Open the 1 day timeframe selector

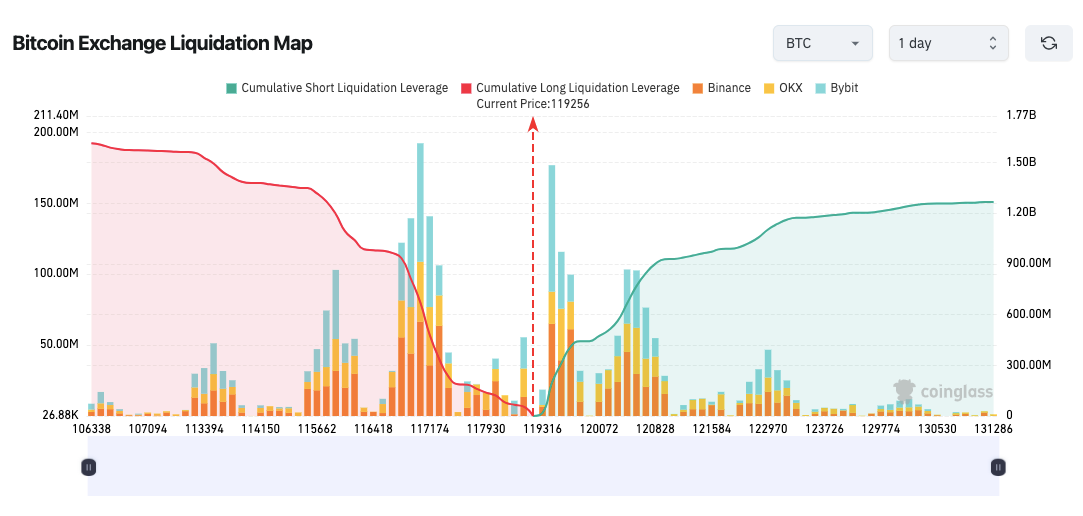point(948,43)
